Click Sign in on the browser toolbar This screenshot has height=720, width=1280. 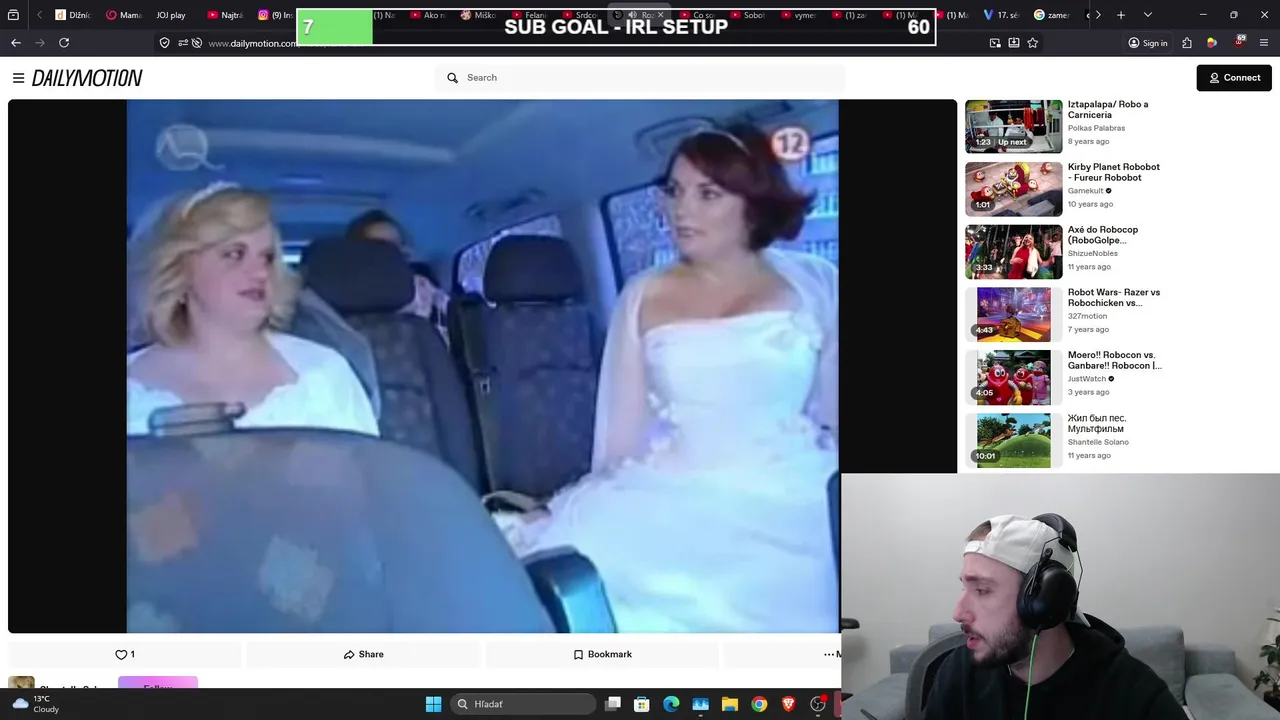[x=1148, y=43]
